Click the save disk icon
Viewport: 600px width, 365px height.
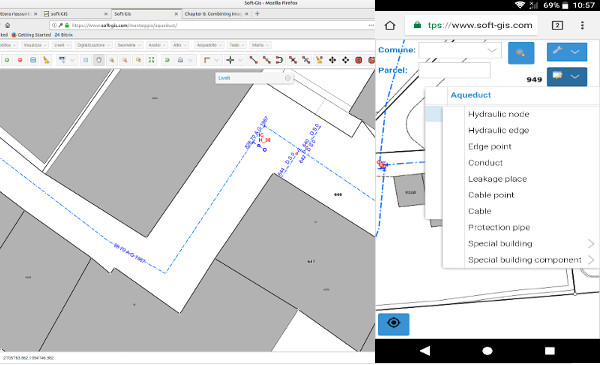tap(33, 60)
